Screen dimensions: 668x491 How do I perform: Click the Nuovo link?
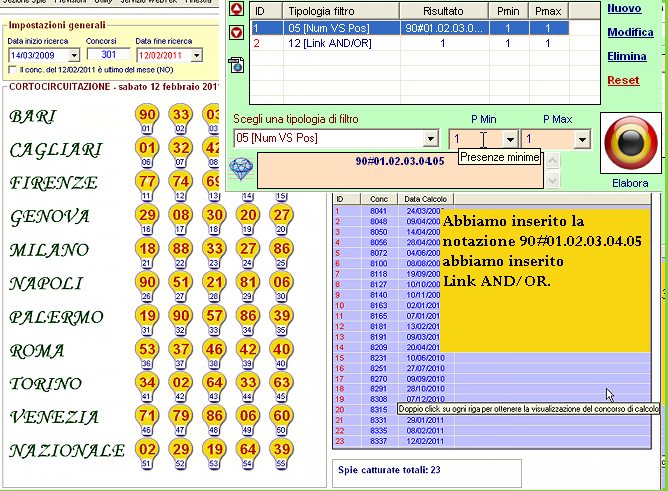pyautogui.click(x=624, y=8)
